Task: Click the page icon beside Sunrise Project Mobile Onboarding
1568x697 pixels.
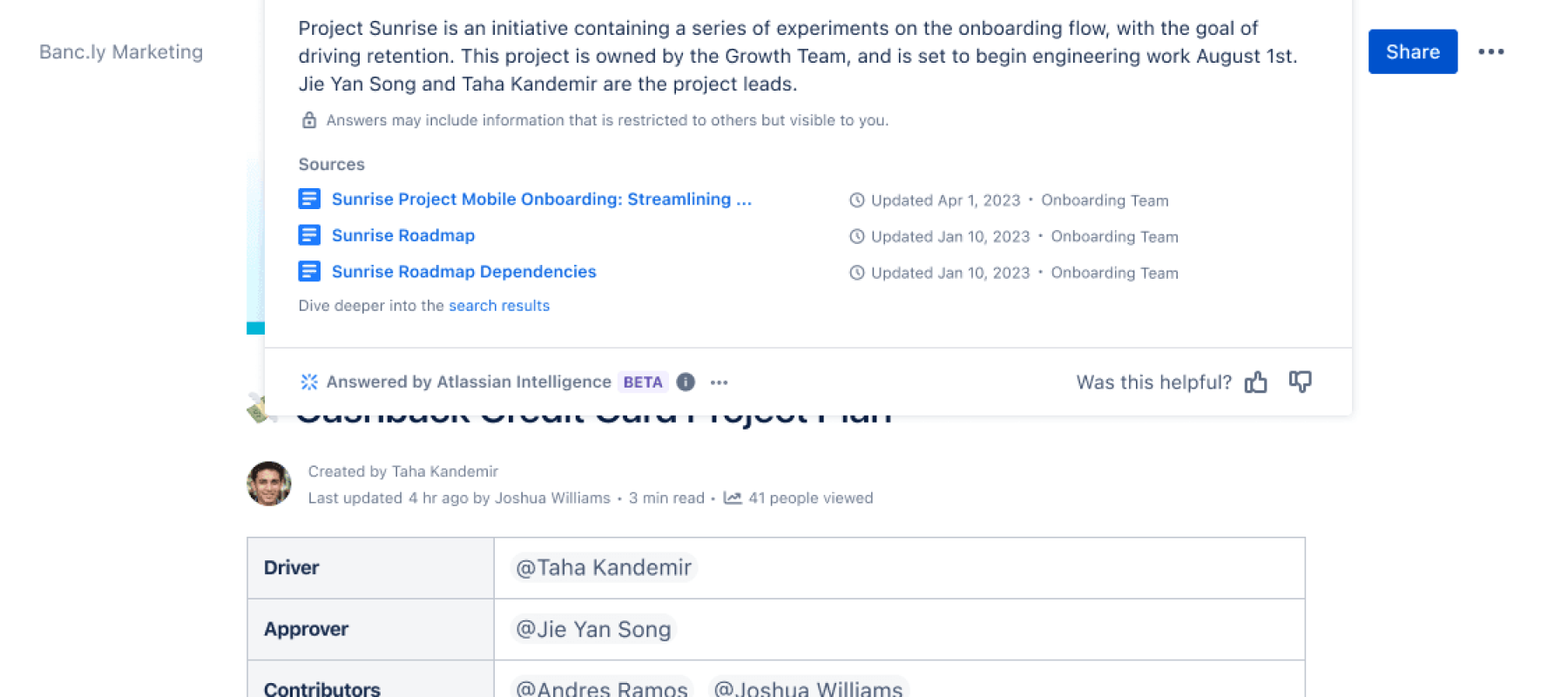Action: coord(309,199)
